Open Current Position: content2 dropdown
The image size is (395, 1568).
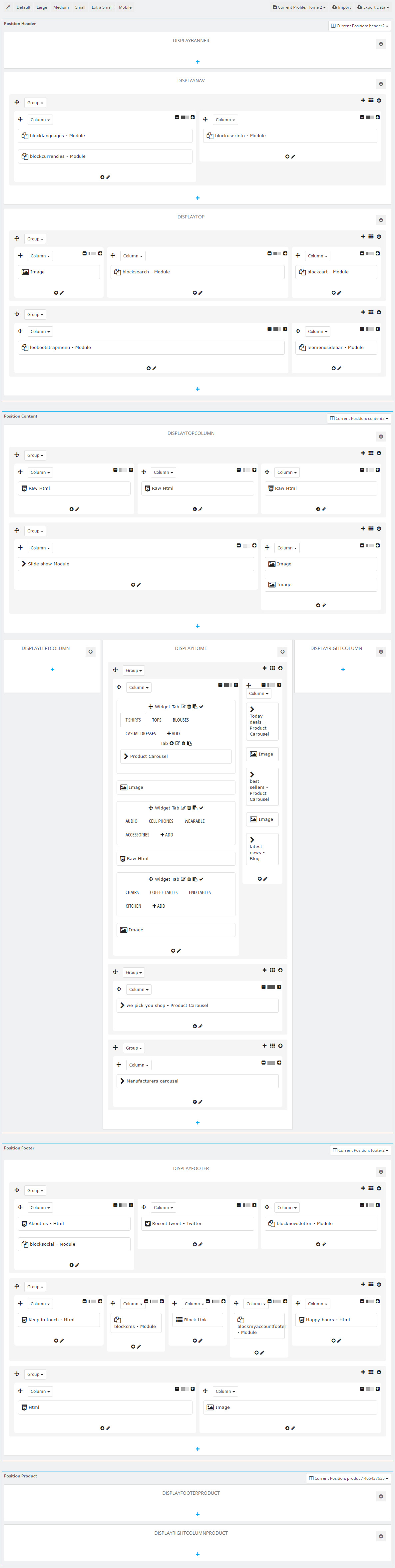click(x=359, y=418)
